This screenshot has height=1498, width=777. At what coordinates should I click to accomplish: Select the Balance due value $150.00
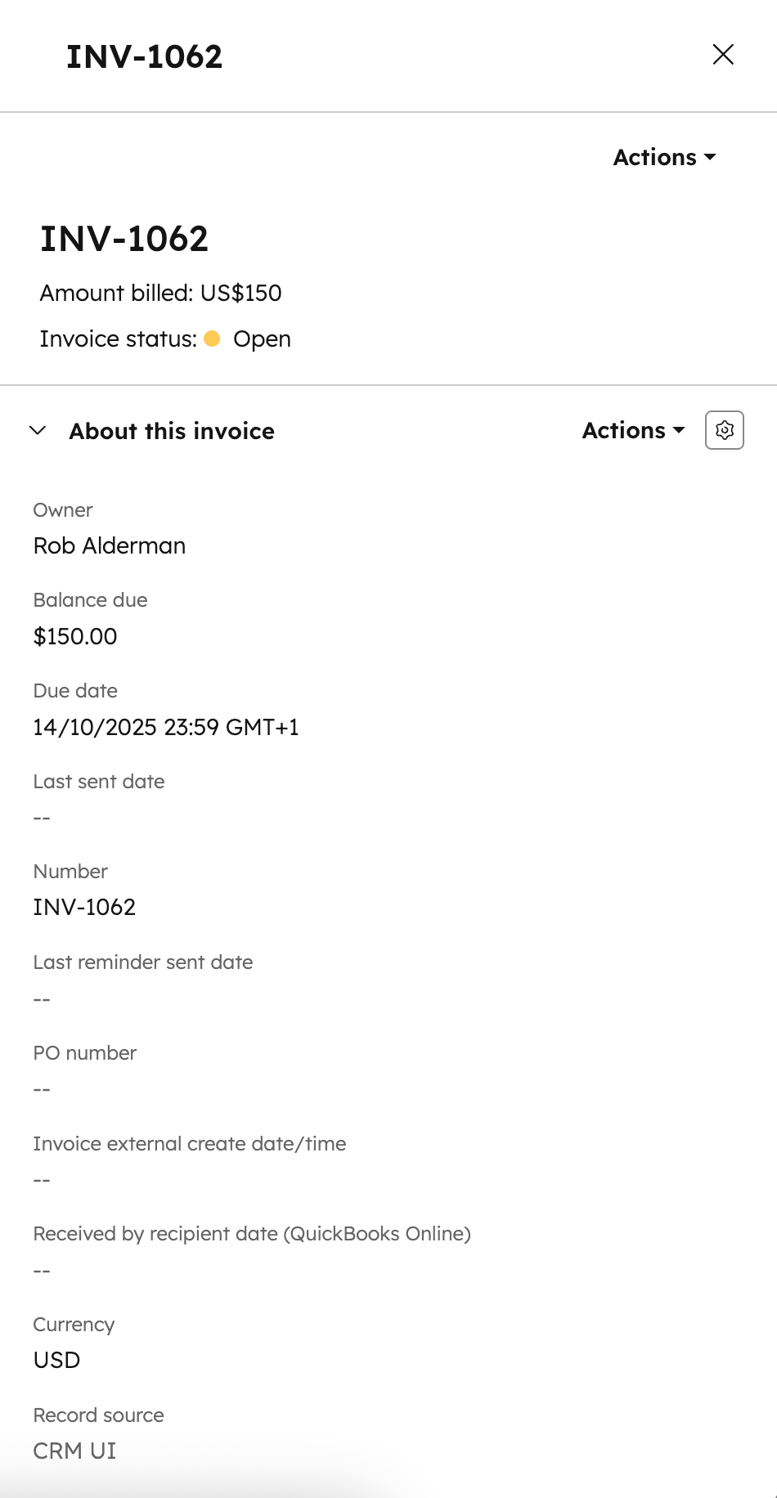pyautogui.click(x=75, y=636)
